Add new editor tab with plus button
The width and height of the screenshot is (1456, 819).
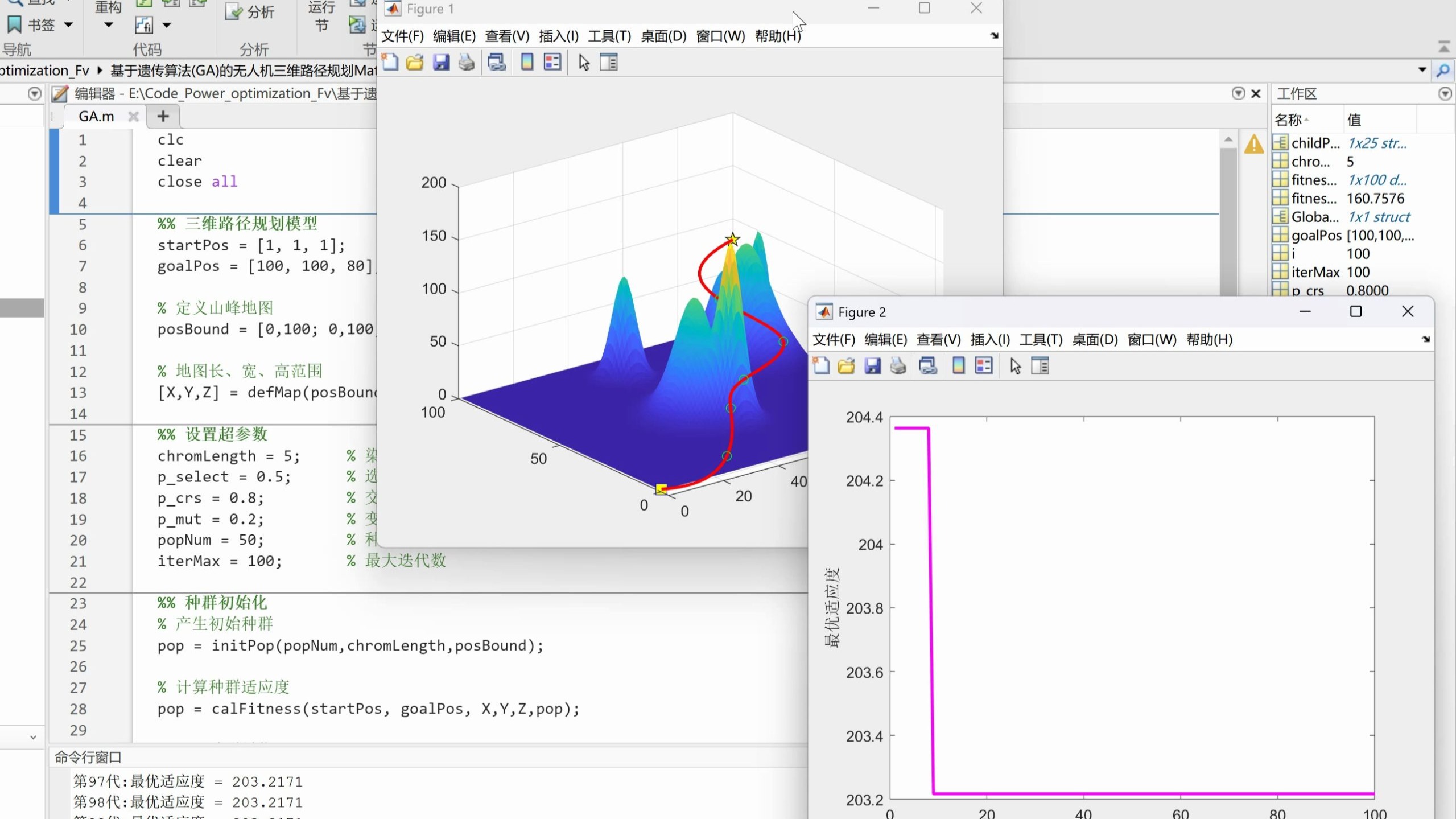[163, 116]
